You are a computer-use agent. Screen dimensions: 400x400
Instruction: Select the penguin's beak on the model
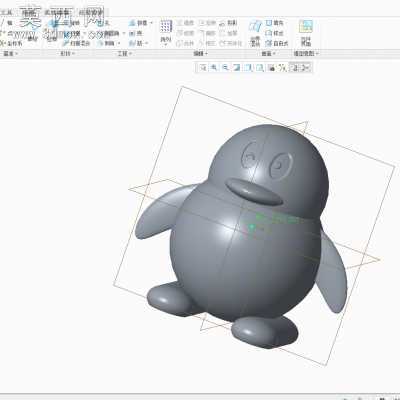click(254, 192)
